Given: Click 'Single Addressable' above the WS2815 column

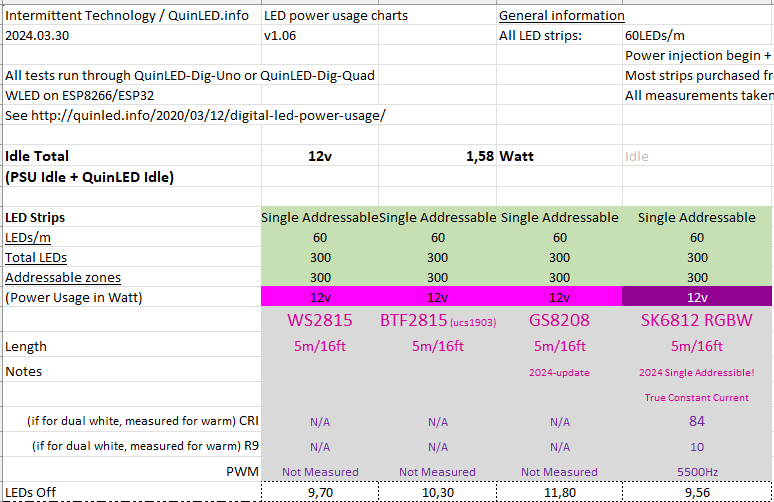Looking at the screenshot, I should point(320,218).
